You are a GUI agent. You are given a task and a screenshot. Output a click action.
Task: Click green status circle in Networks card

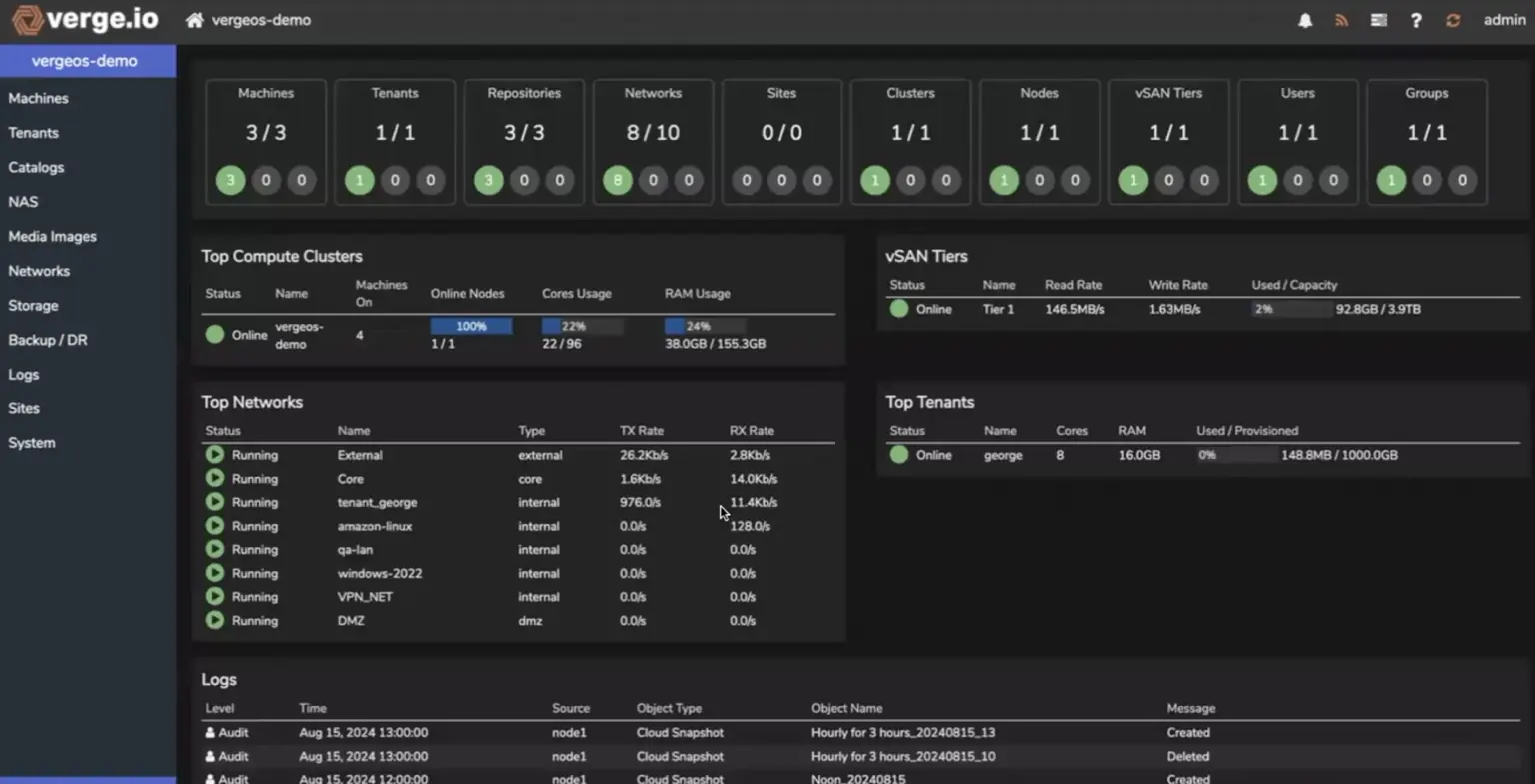click(x=618, y=180)
